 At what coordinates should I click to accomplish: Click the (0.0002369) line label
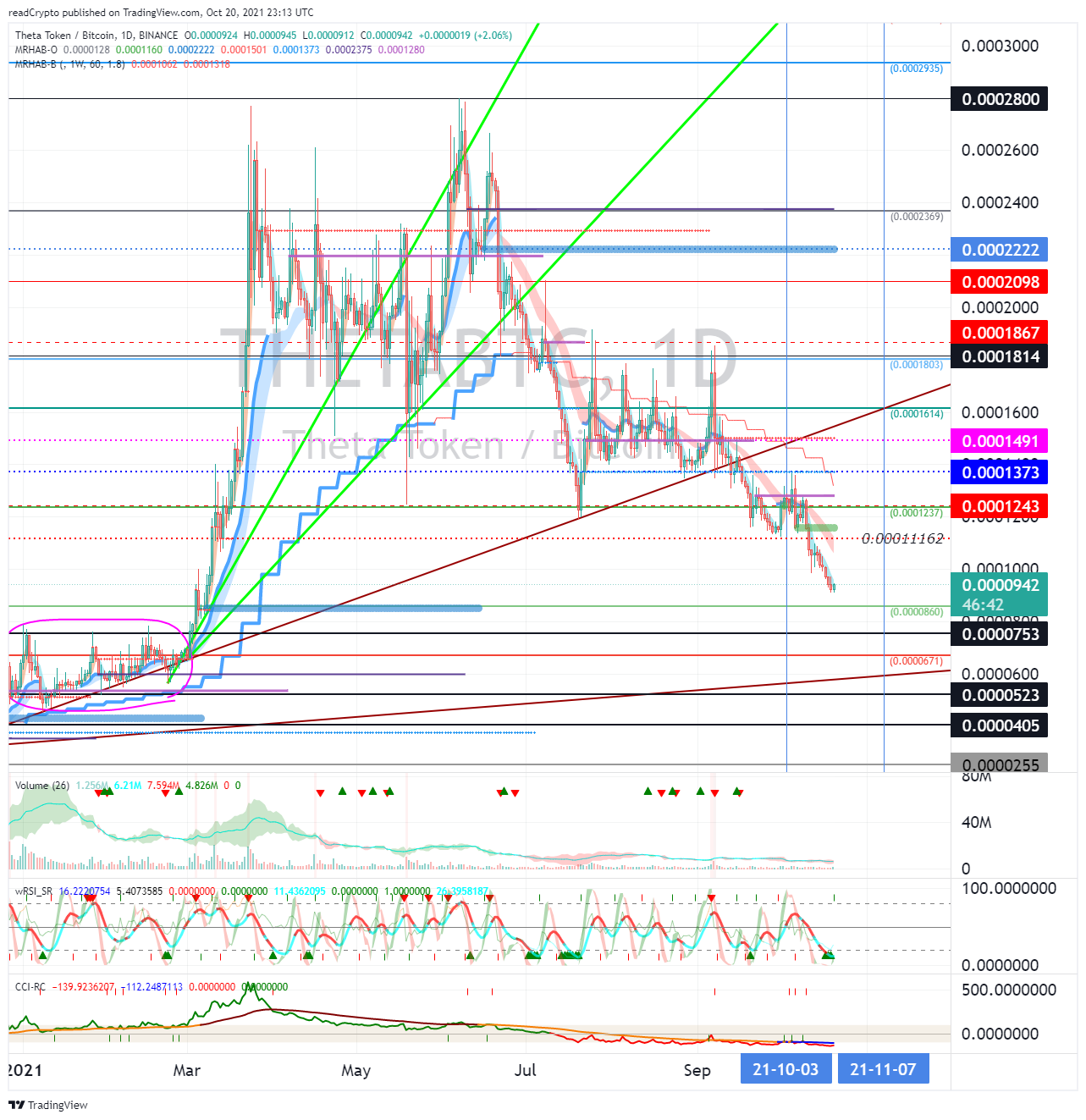pyautogui.click(x=916, y=217)
